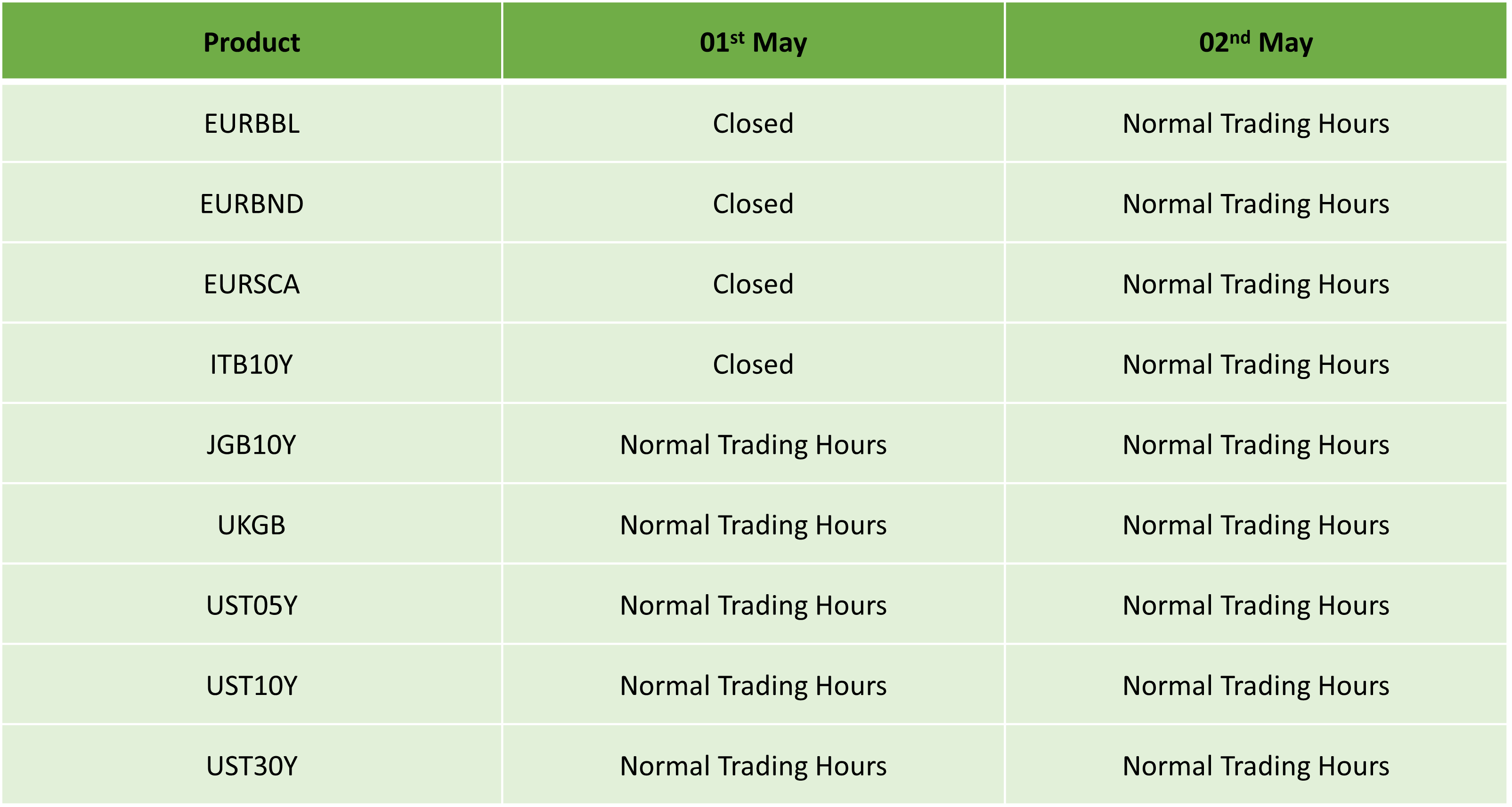Viewport: 1512px width, 807px height.
Task: Click Closed status for EURBBL
Action: (753, 123)
